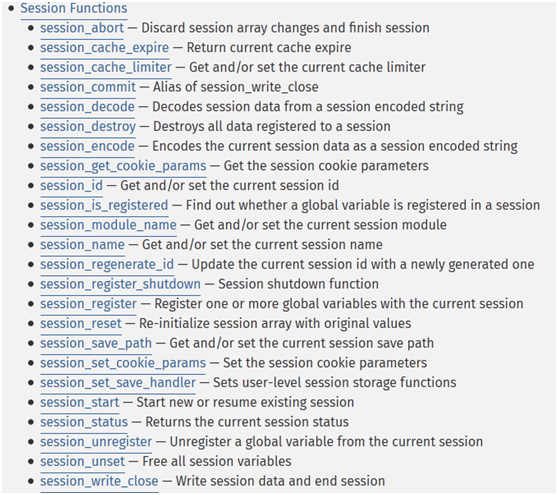Viewport: 558px width, 495px height.
Task: Go to session_save_path documentation
Action: click(x=96, y=343)
